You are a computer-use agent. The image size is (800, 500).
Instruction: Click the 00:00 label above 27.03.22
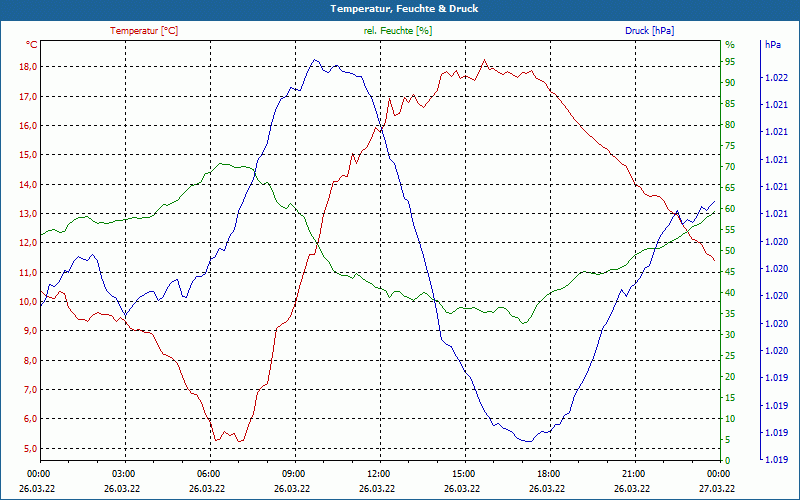(x=718, y=473)
